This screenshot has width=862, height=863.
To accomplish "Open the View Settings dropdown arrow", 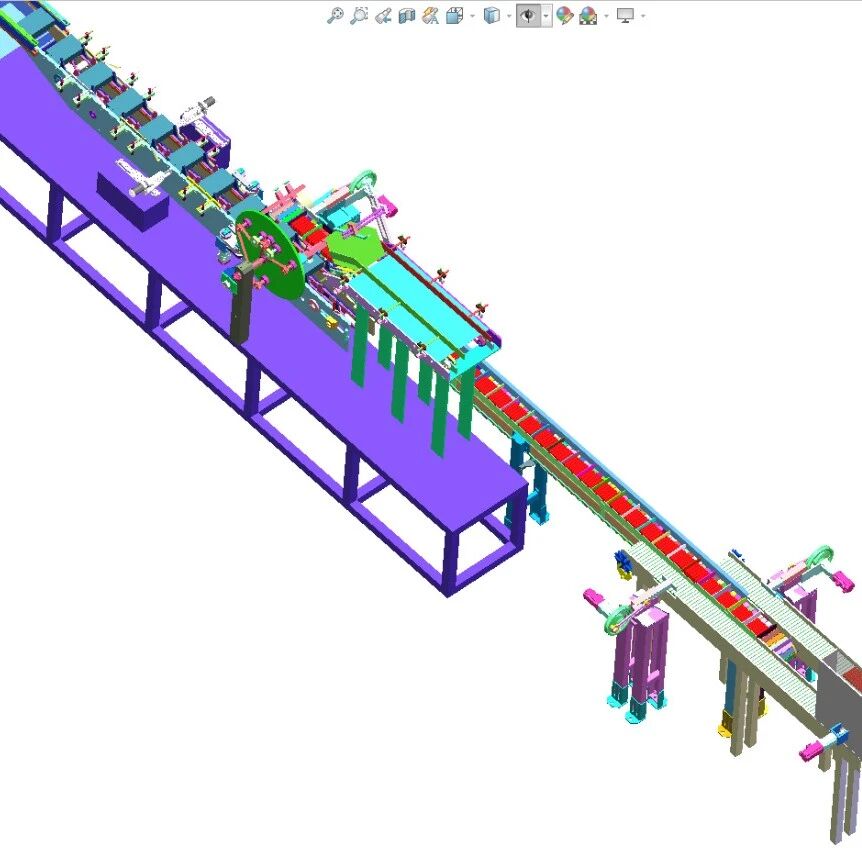I will [x=643, y=16].
